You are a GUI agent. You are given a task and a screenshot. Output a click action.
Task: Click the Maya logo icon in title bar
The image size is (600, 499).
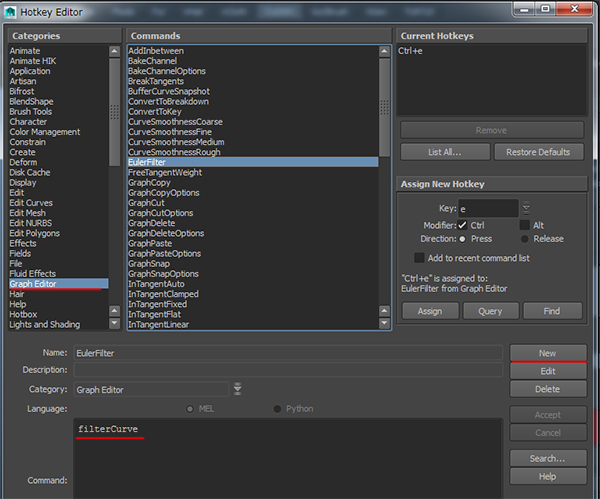(x=12, y=10)
